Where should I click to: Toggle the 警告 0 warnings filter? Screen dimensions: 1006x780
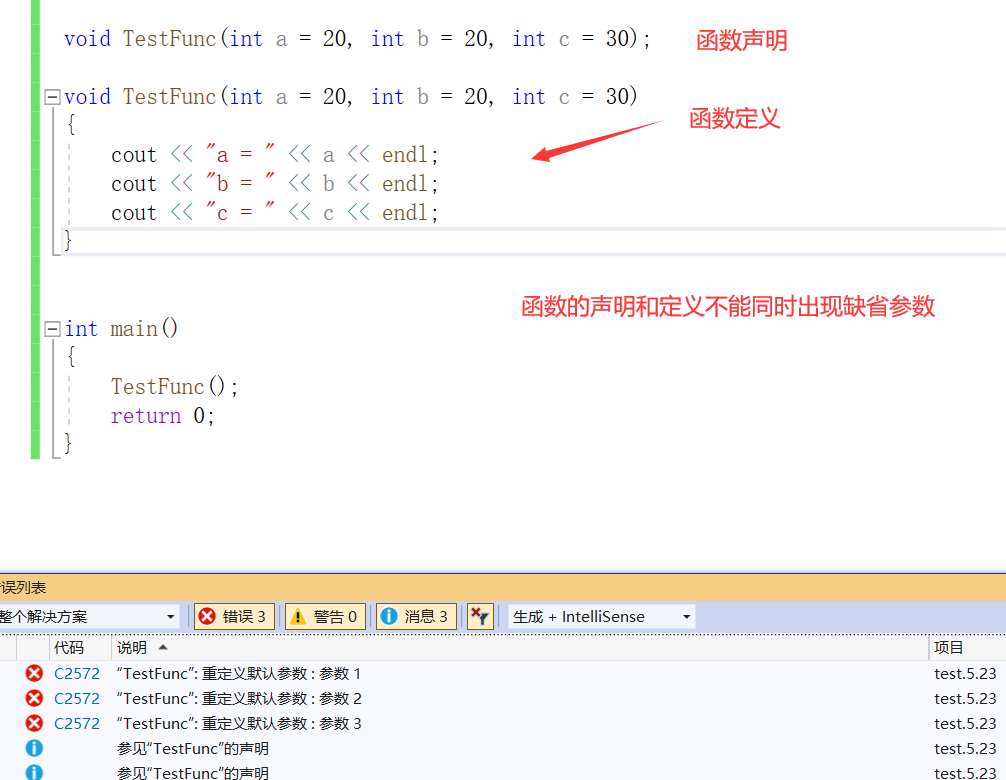pos(325,616)
